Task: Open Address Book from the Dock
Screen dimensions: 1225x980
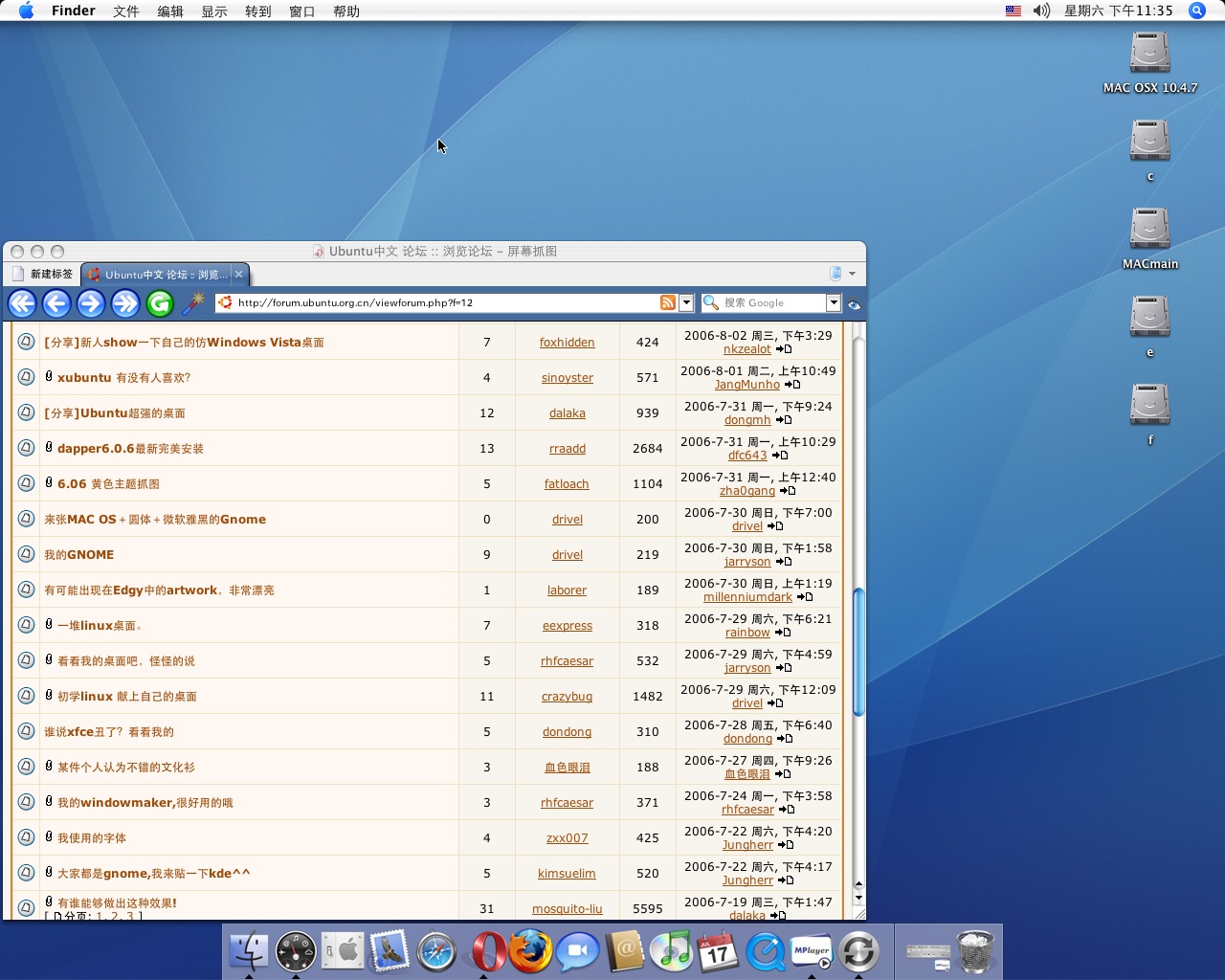Action: click(624, 951)
